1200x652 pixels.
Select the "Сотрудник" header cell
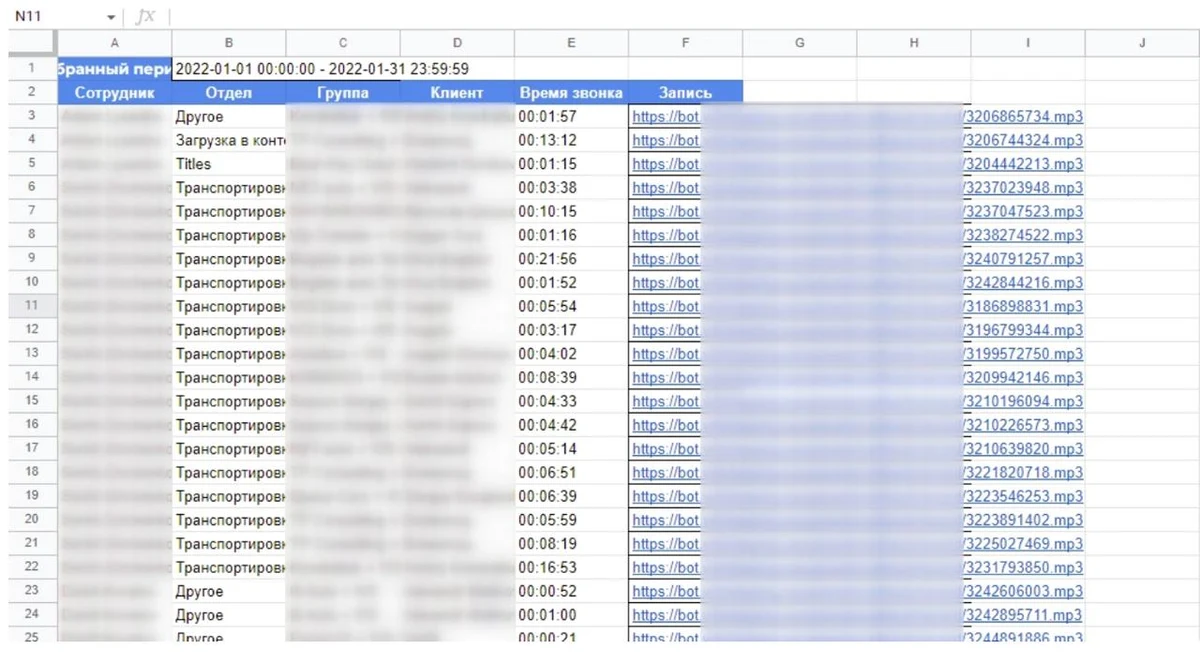[x=114, y=93]
